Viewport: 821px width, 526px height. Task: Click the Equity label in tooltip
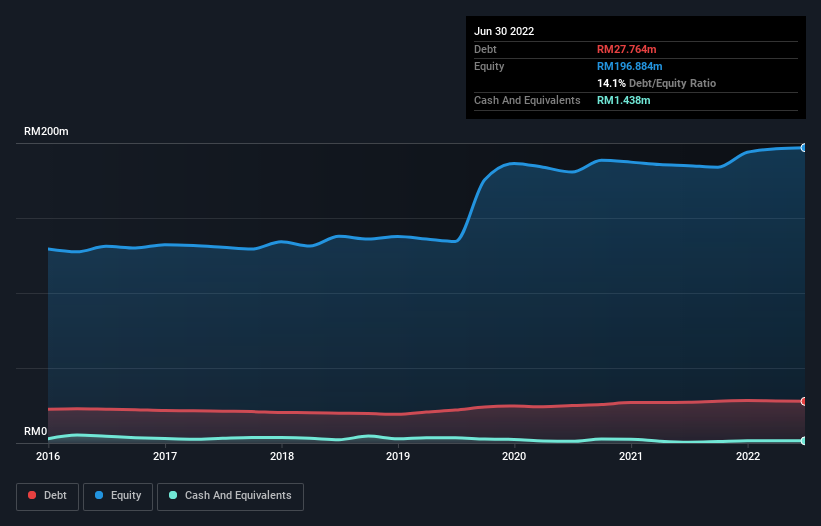click(489, 66)
